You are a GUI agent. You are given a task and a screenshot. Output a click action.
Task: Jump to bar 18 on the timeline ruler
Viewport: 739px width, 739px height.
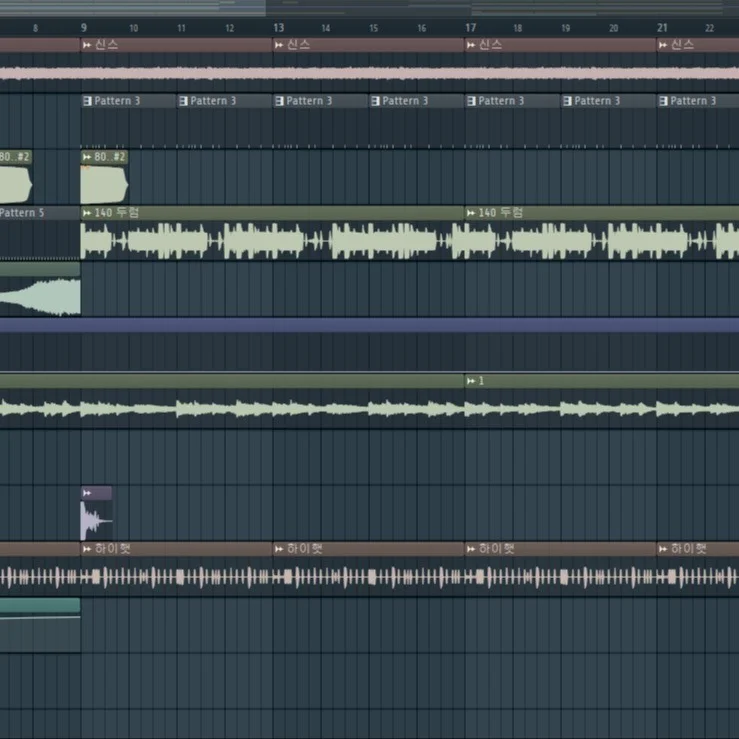point(517,28)
